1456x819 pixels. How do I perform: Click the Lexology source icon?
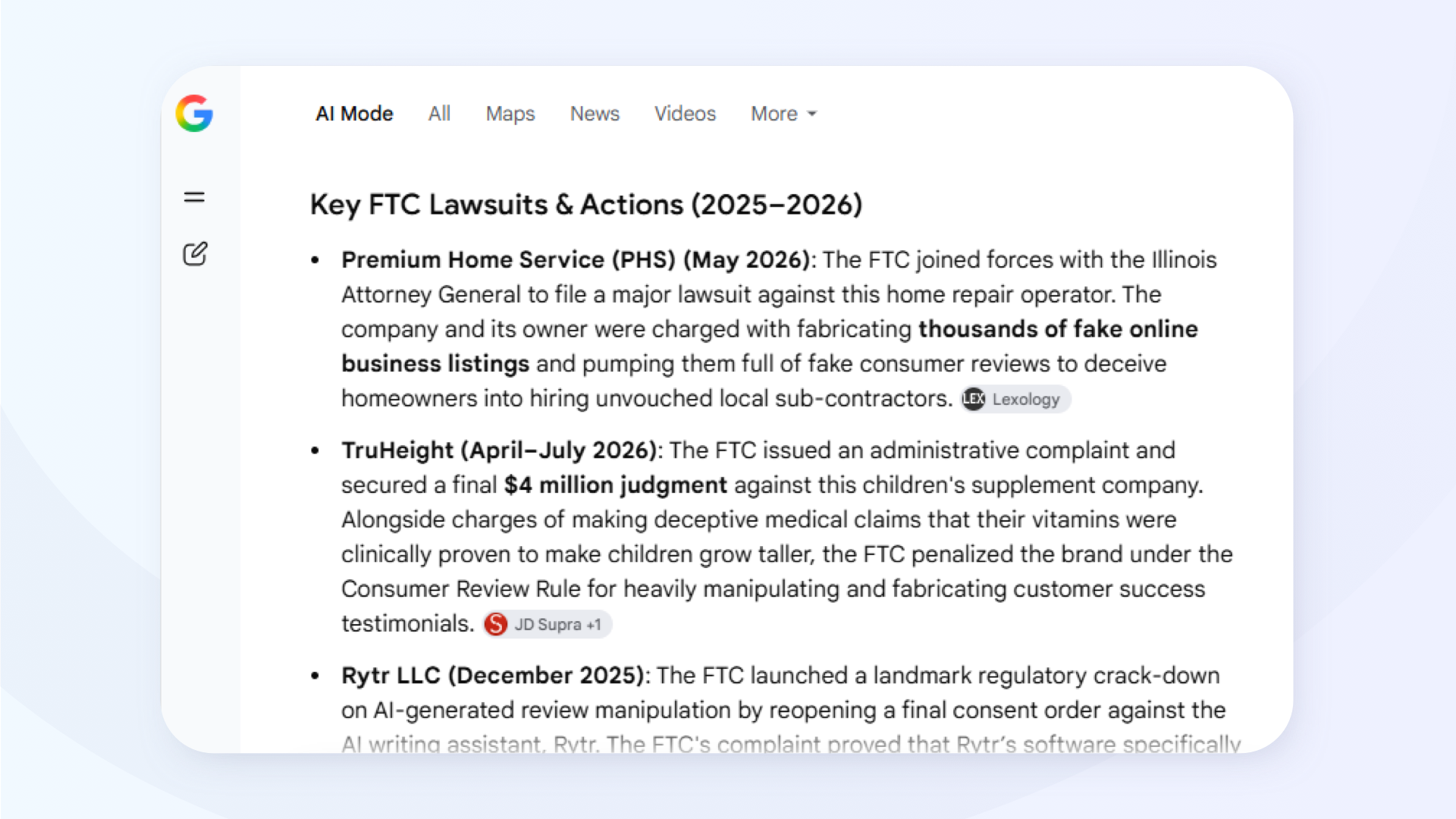coord(974,399)
